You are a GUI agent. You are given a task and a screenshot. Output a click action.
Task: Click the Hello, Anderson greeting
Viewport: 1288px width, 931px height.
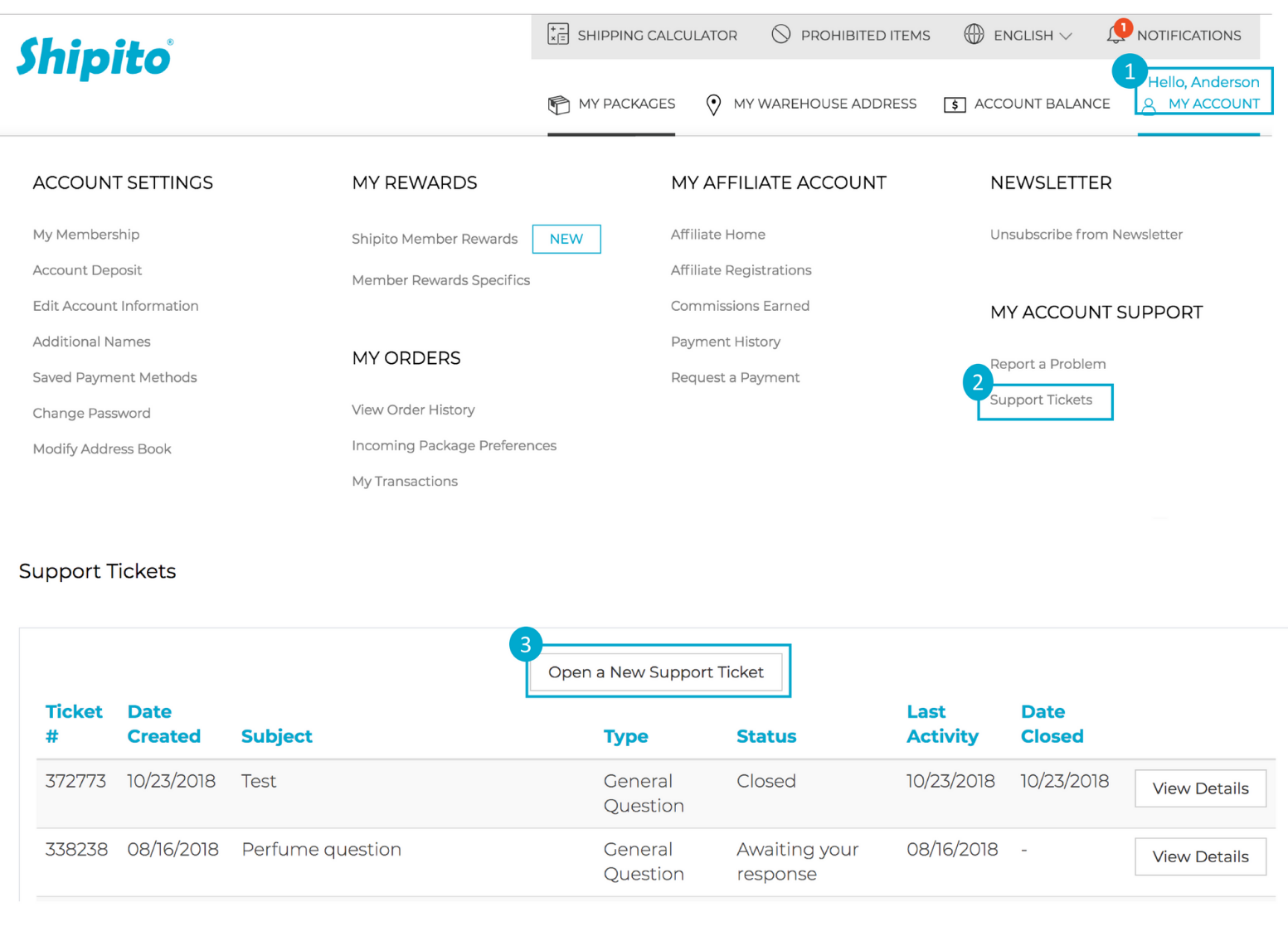(x=1203, y=82)
